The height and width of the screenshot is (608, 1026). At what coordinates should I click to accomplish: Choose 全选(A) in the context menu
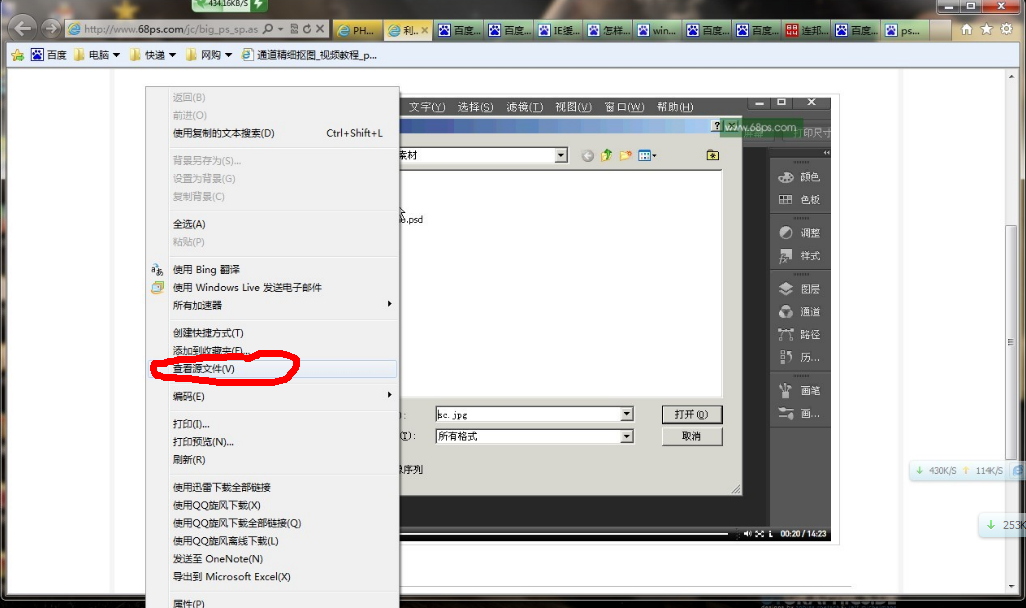pyautogui.click(x=274, y=224)
